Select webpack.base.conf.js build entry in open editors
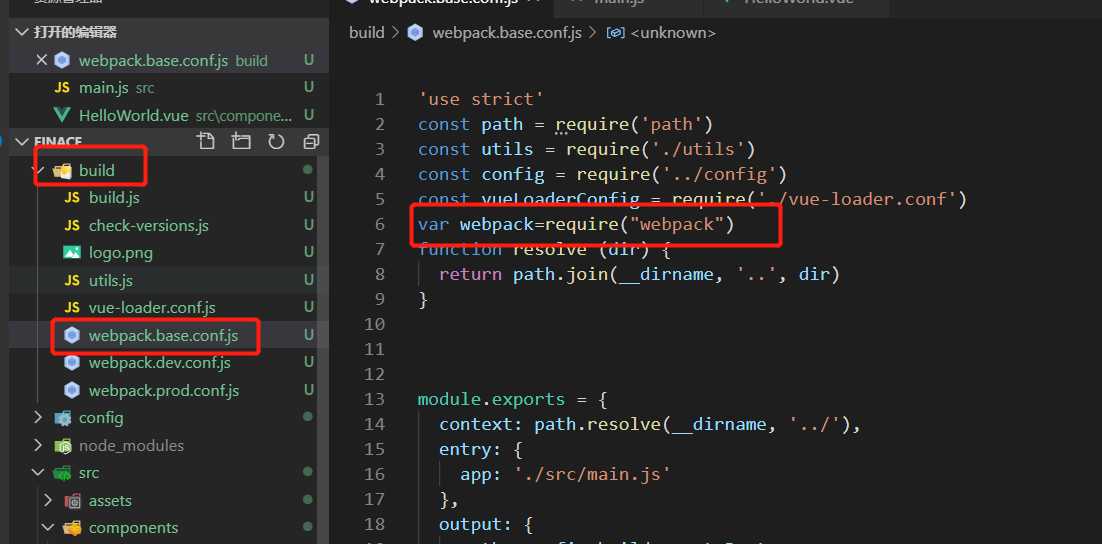 click(x=169, y=60)
